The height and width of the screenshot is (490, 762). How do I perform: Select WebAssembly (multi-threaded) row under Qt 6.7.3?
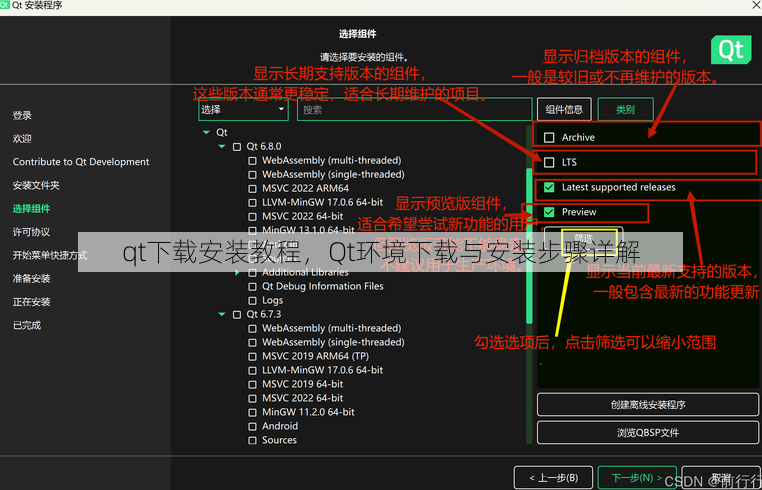pos(331,329)
